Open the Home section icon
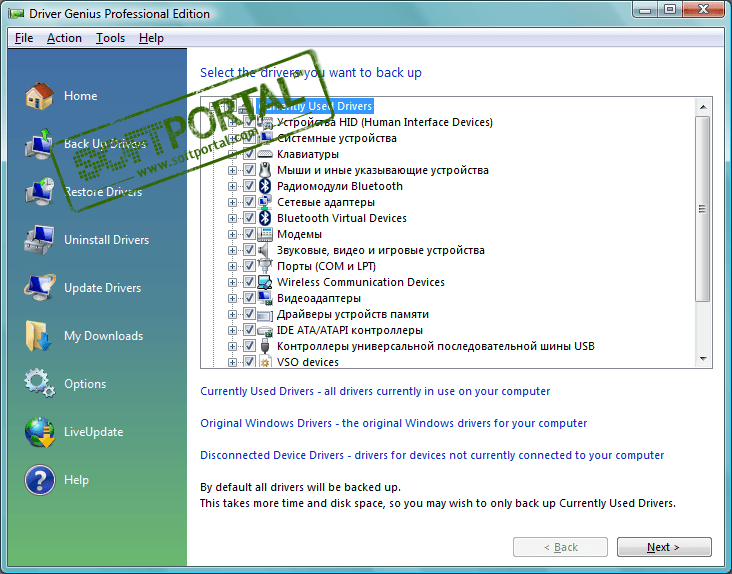Screen dimensions: 732x574 [x=39, y=96]
